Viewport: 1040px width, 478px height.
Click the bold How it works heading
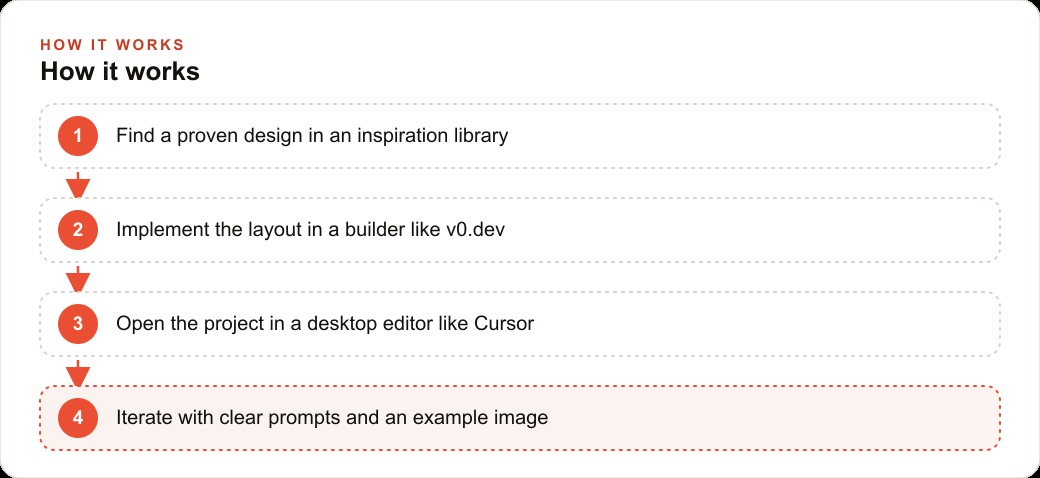pos(120,72)
